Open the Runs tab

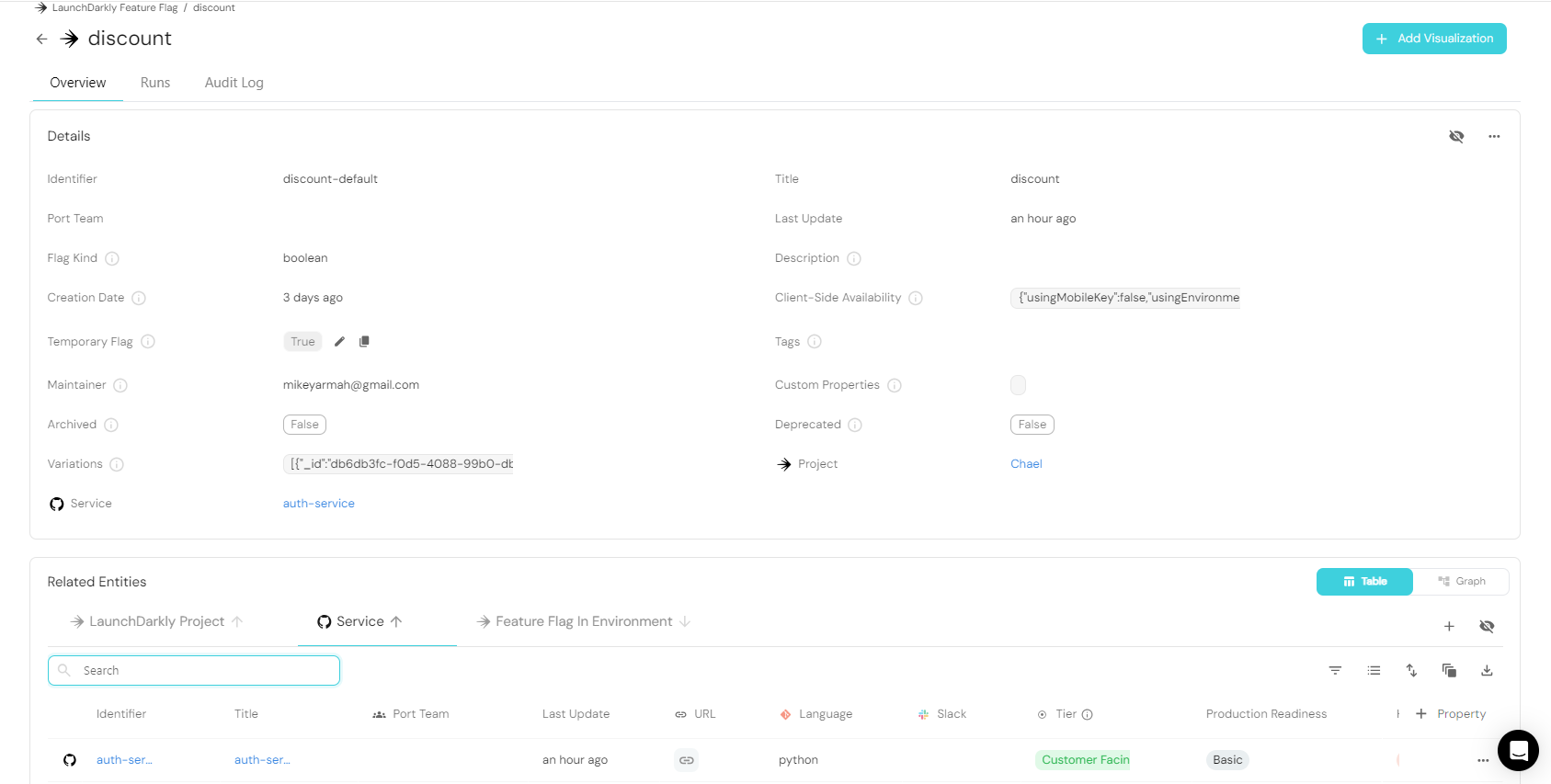[x=155, y=83]
